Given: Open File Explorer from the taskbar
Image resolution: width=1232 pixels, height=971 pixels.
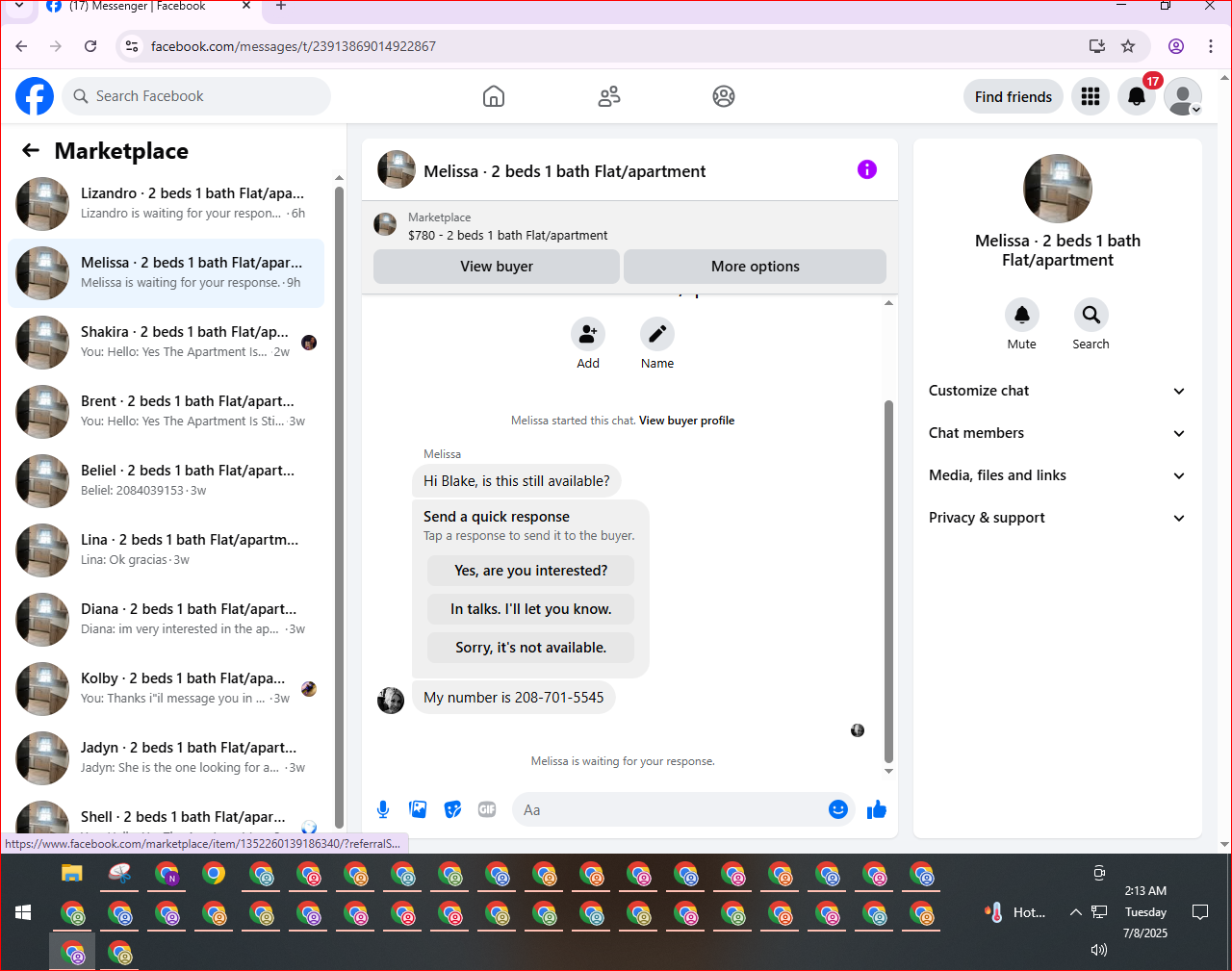Looking at the screenshot, I should pyautogui.click(x=72, y=873).
